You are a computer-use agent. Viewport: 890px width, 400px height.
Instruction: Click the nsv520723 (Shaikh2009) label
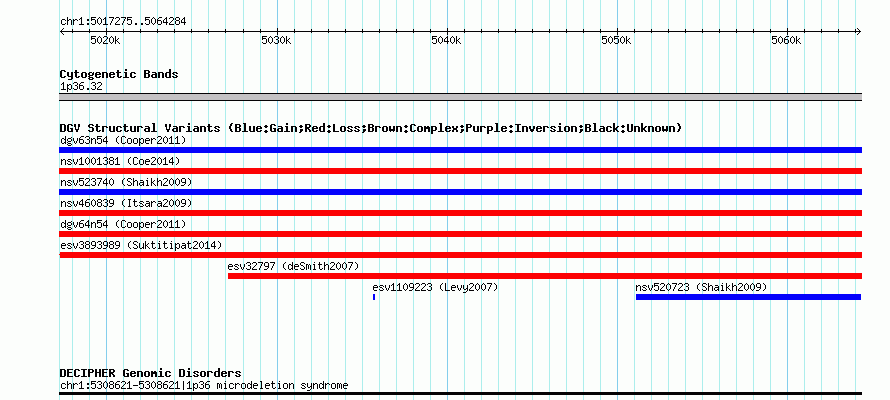(701, 287)
